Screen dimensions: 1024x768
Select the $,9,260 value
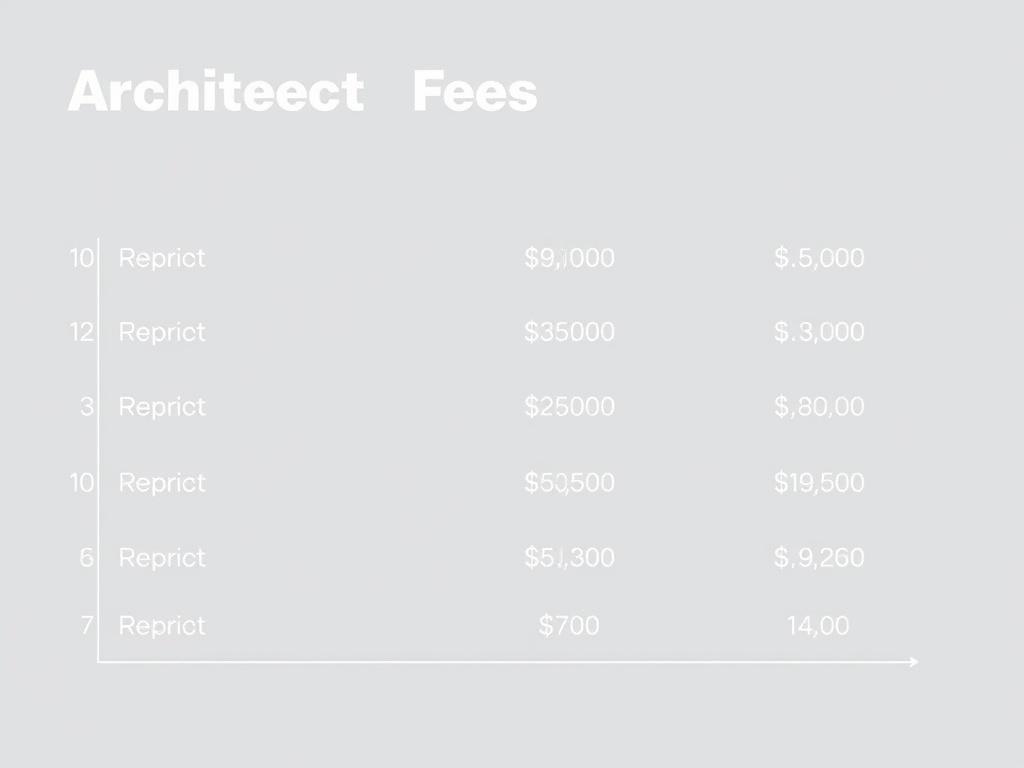click(819, 557)
